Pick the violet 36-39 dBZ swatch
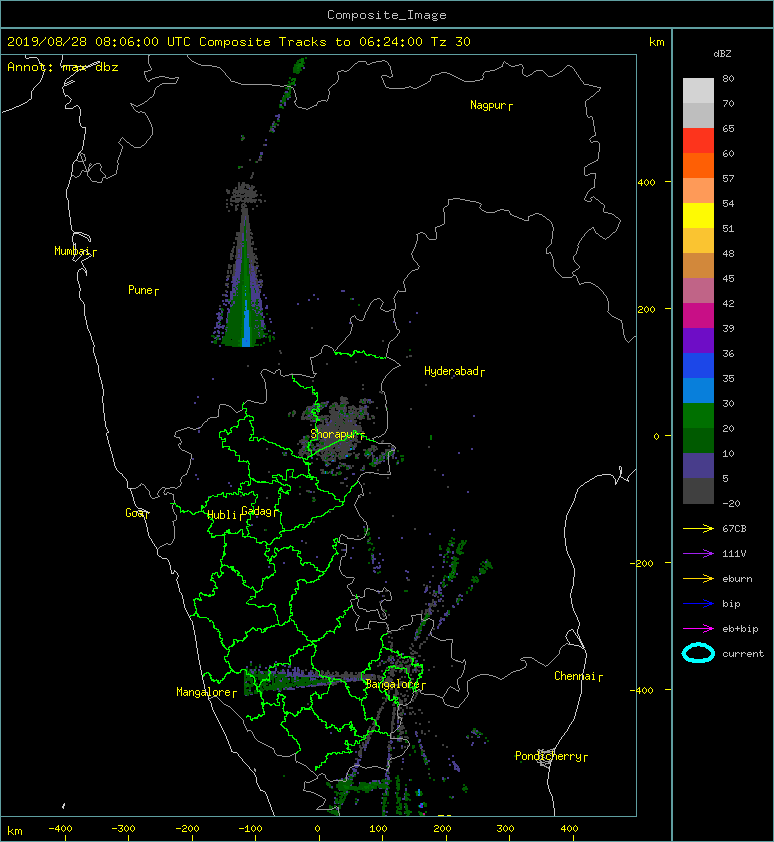Image resolution: width=774 pixels, height=842 pixels. [698, 341]
